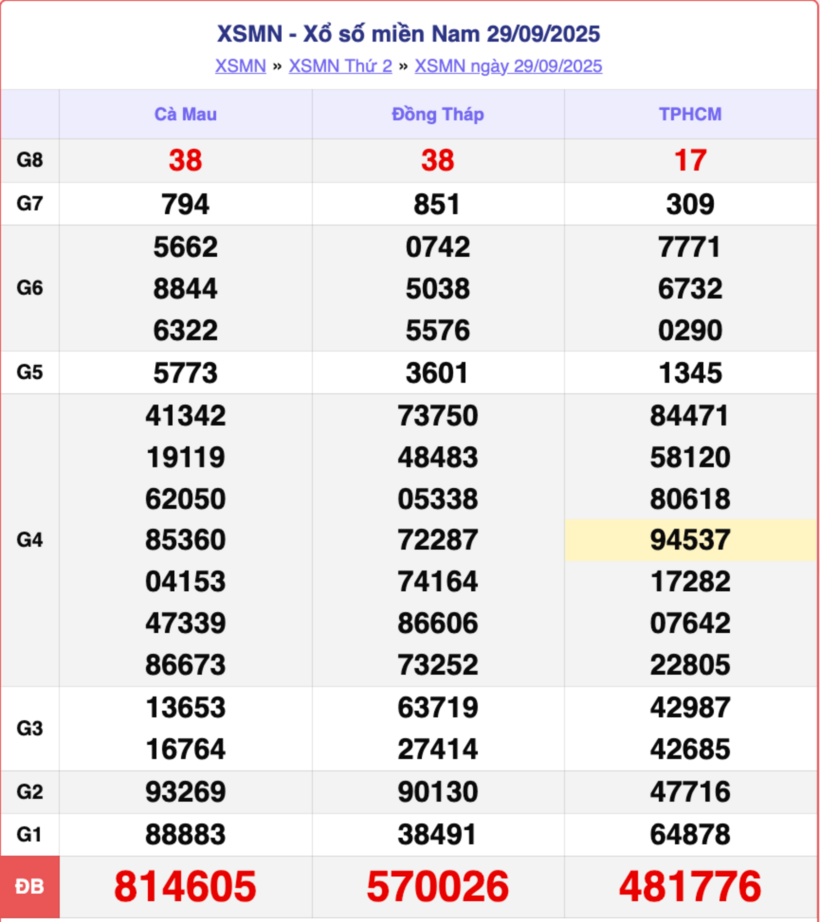Screen dimensions: 820x922
Task: Click Đồng Tháp special prize 570026
Action: coord(437,887)
